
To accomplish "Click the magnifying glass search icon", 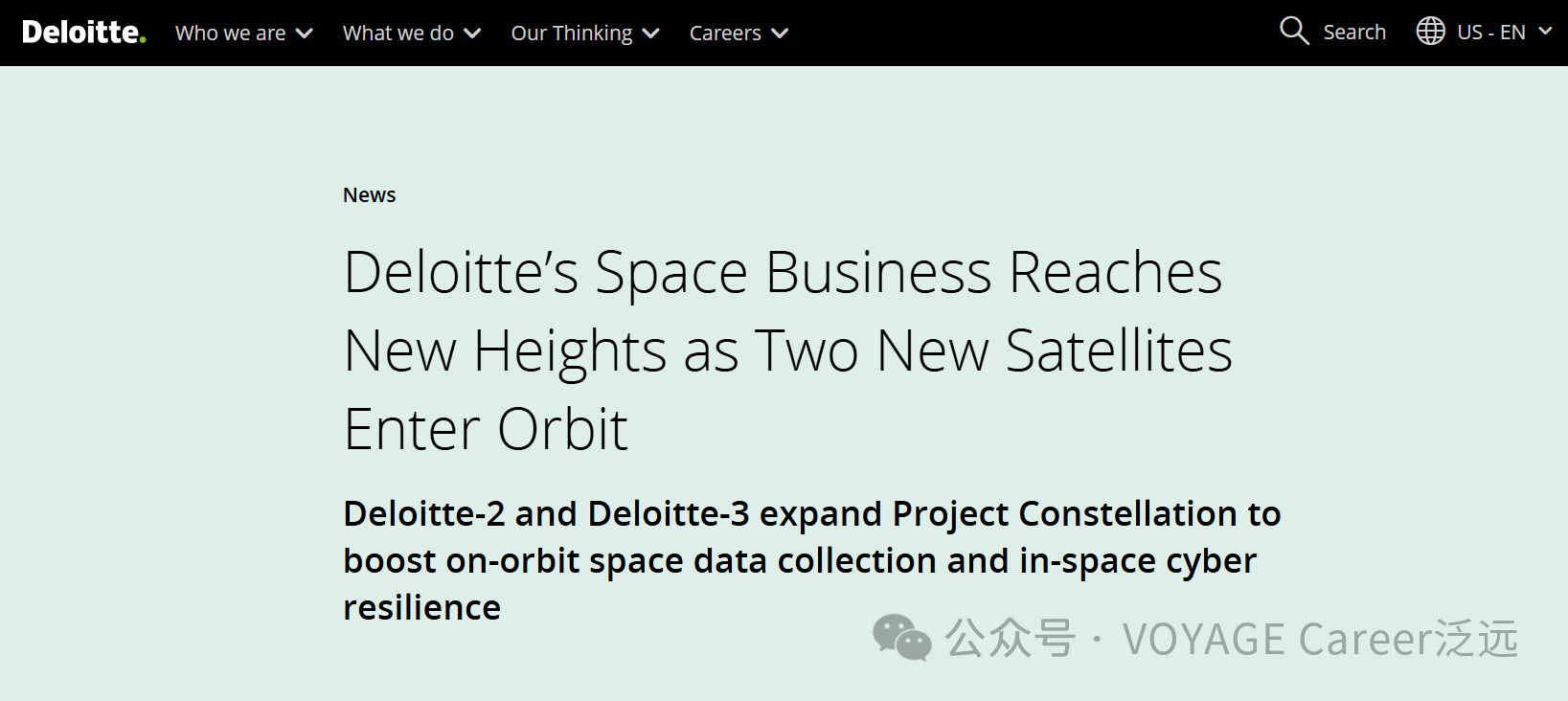I will (x=1294, y=32).
